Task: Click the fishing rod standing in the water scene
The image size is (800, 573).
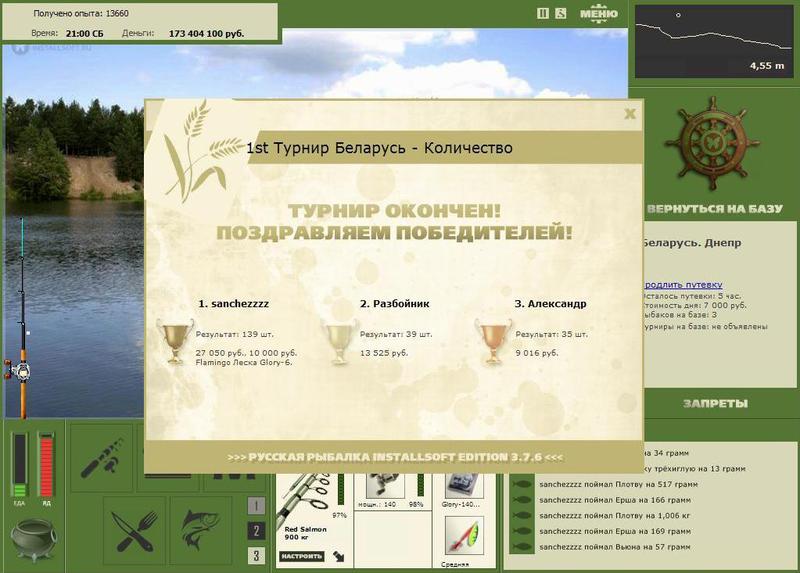Action: coord(21,319)
